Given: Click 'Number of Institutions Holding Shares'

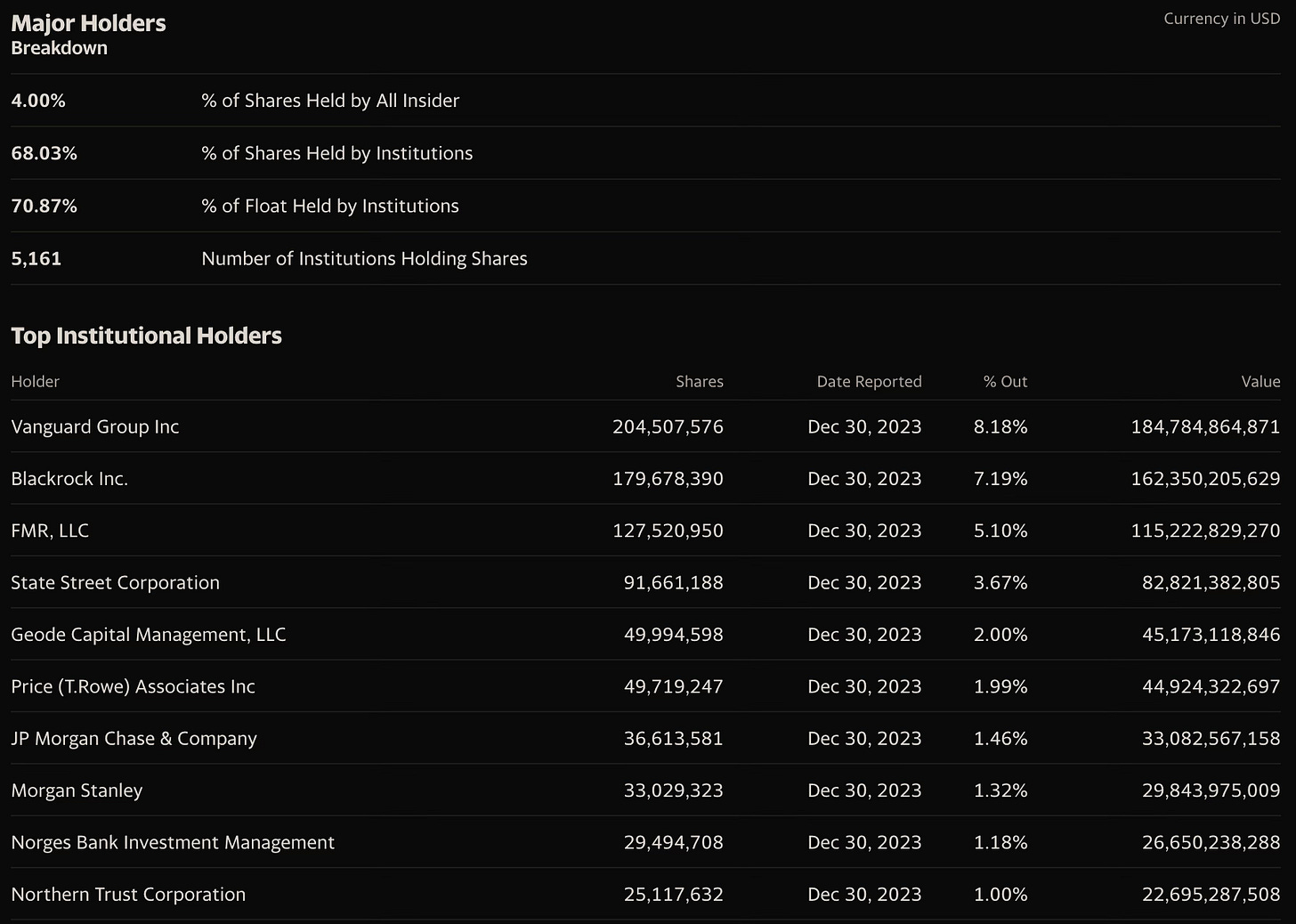Looking at the screenshot, I should (364, 258).
